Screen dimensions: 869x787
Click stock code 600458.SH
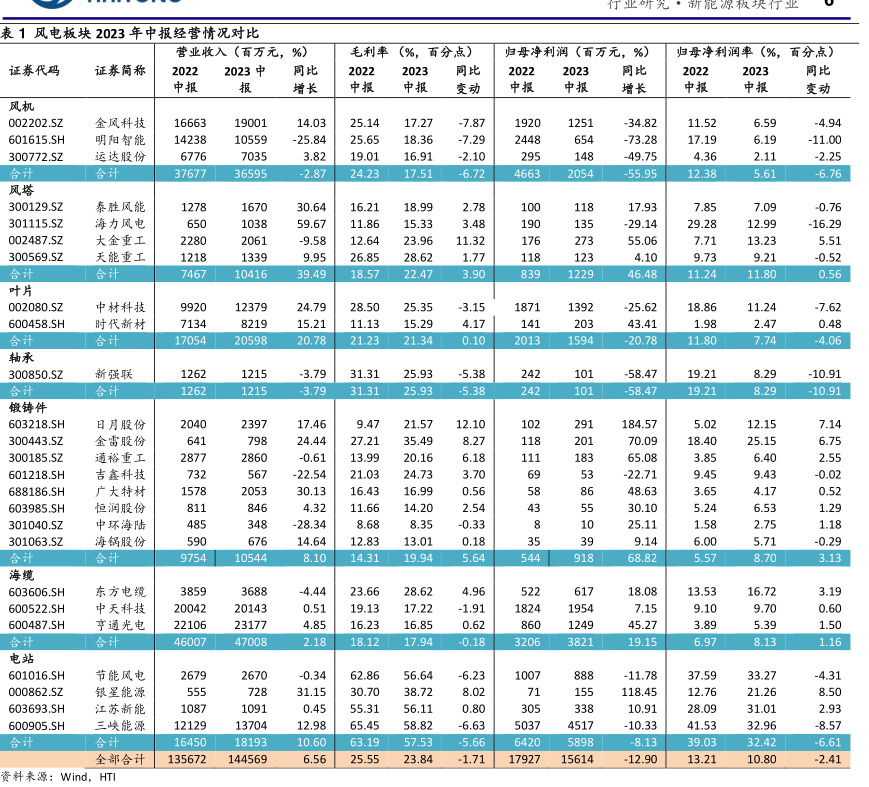(37, 324)
